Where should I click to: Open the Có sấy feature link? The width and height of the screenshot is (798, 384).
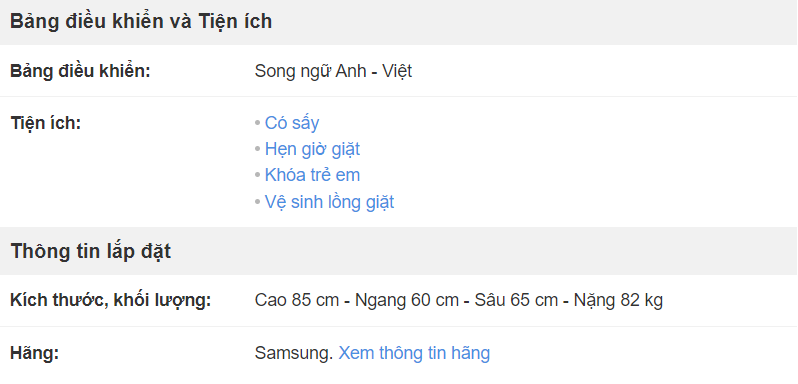pyautogui.click(x=292, y=124)
